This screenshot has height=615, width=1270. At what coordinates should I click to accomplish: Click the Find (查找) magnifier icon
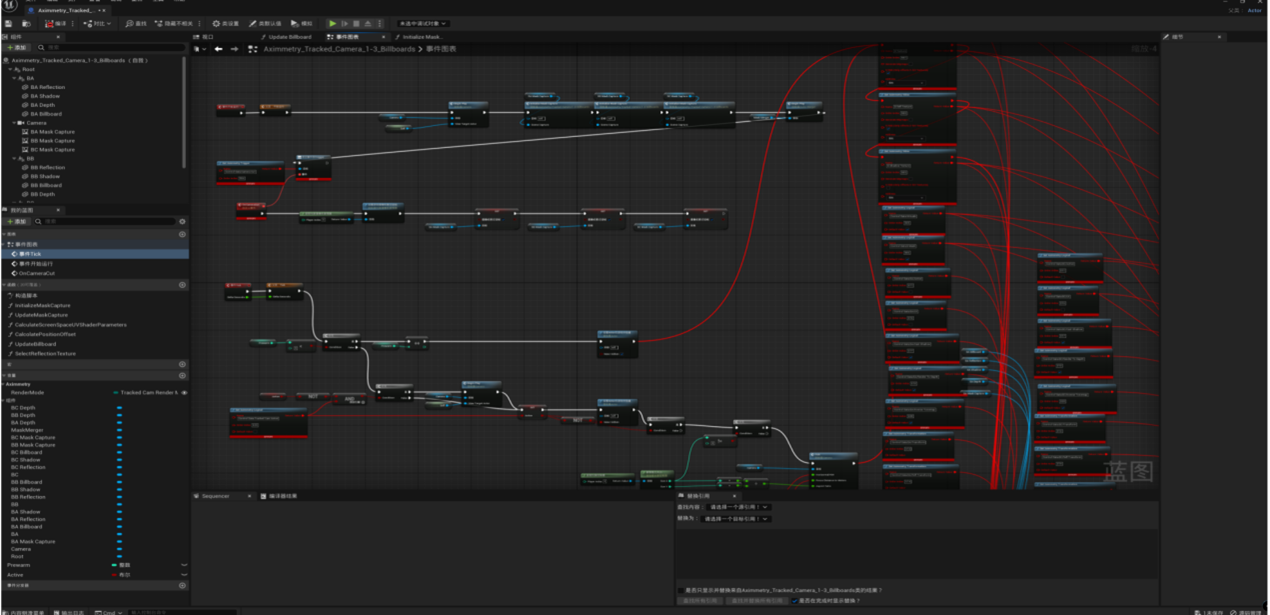point(138,23)
